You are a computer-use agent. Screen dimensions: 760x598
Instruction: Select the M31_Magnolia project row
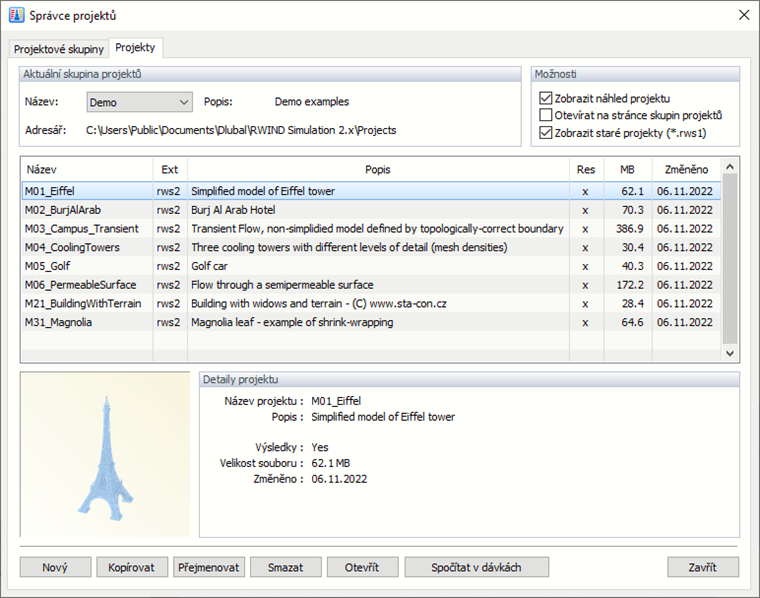pos(371,322)
